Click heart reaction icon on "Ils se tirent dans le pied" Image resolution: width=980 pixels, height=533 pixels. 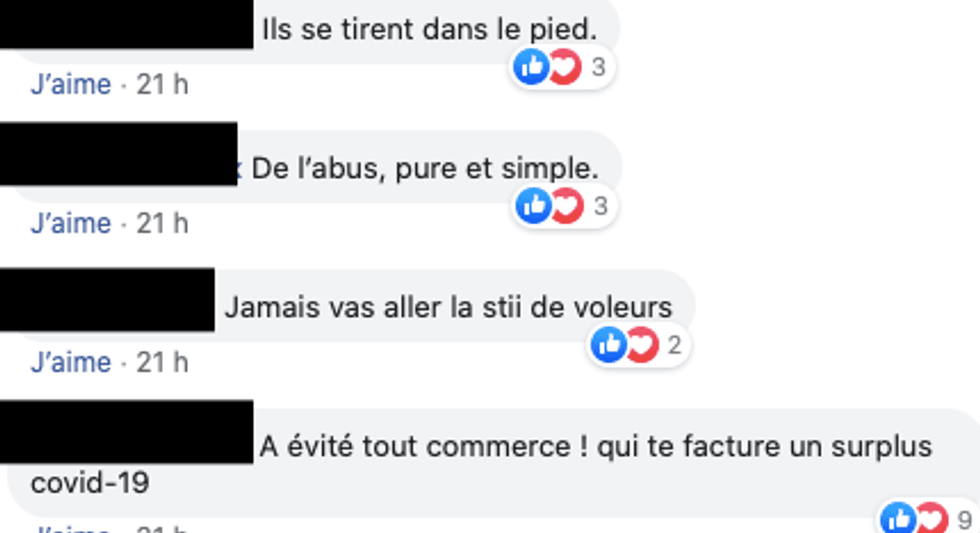(x=565, y=66)
